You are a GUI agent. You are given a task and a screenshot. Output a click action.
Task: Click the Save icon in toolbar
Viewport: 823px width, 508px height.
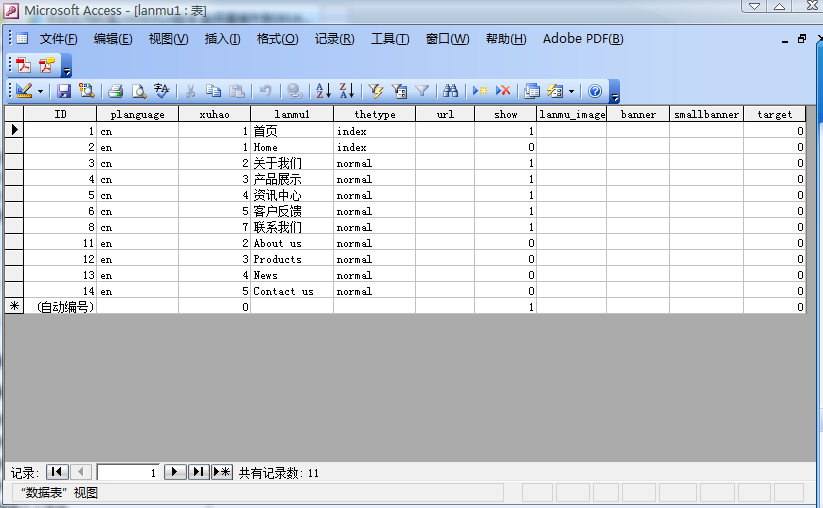click(x=64, y=91)
